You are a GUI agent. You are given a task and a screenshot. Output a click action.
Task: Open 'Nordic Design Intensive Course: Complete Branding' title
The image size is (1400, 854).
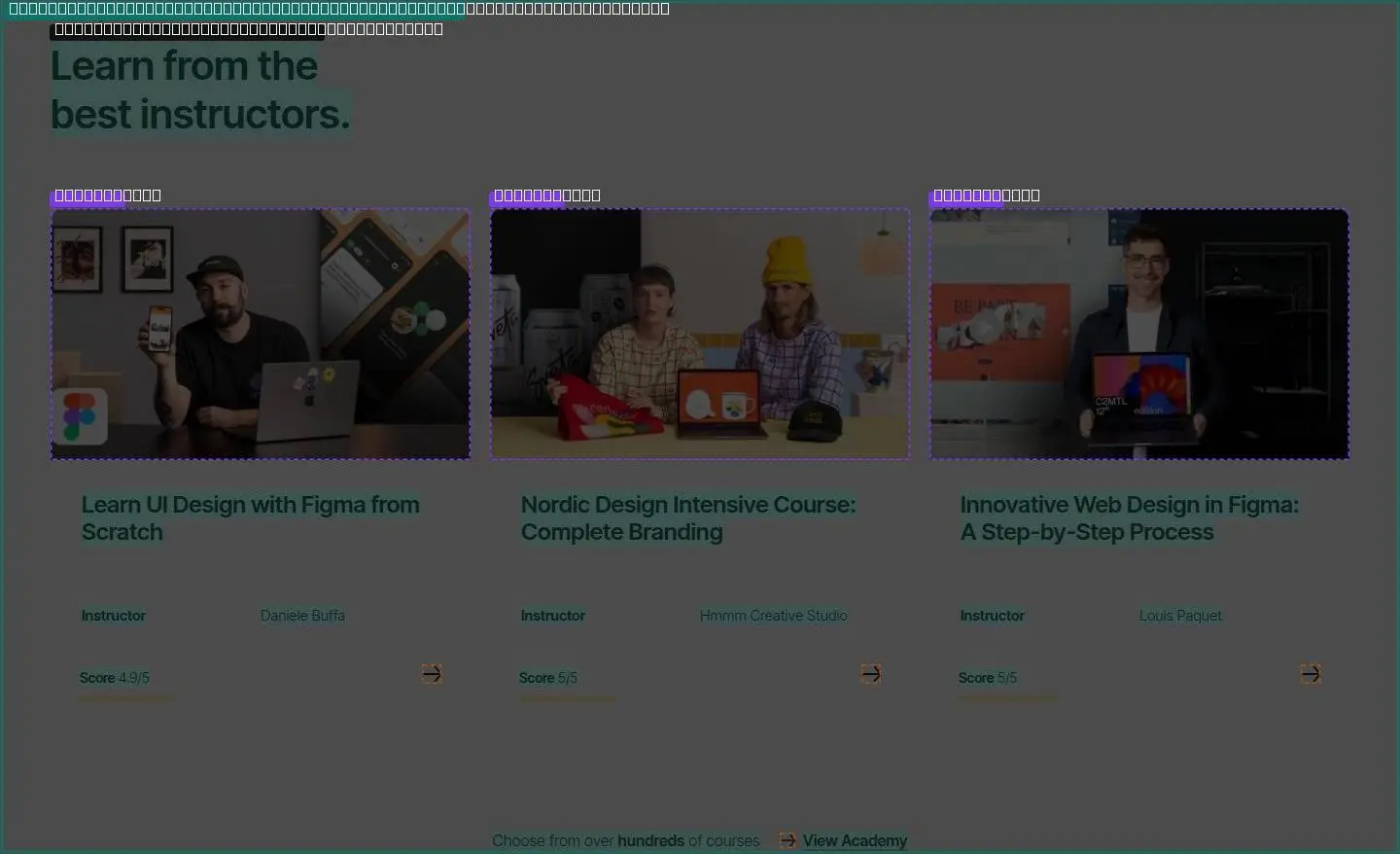coord(688,518)
